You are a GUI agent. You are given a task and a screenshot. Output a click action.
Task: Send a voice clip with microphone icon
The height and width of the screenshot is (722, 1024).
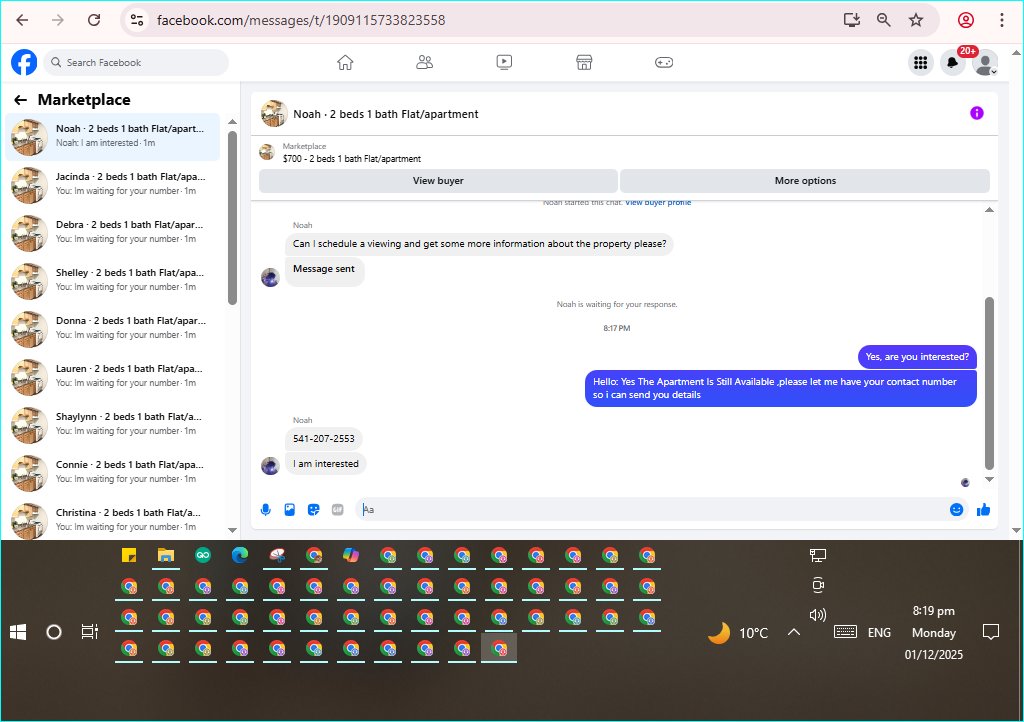click(x=266, y=510)
